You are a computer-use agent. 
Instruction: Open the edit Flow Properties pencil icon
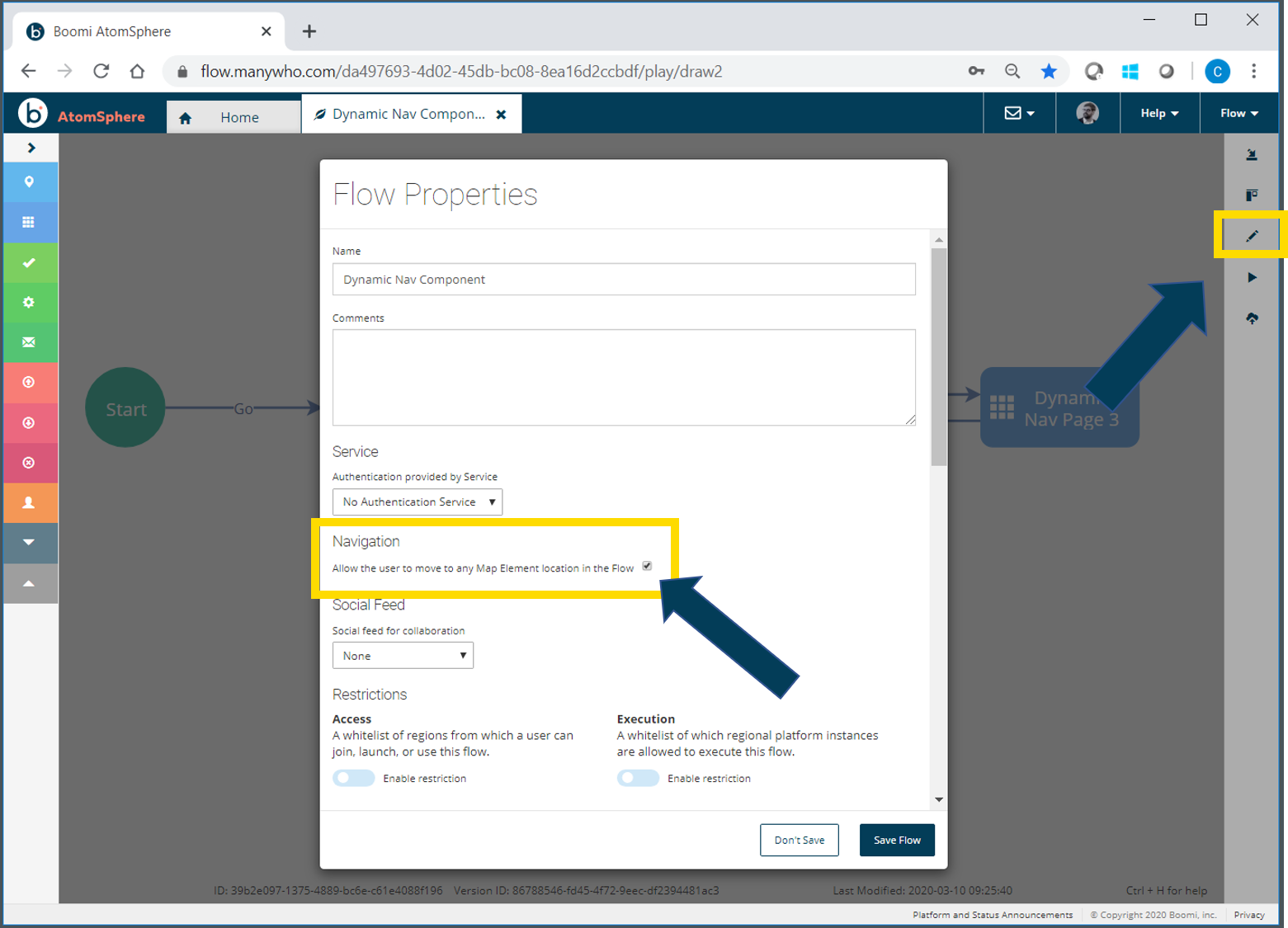[x=1251, y=234]
